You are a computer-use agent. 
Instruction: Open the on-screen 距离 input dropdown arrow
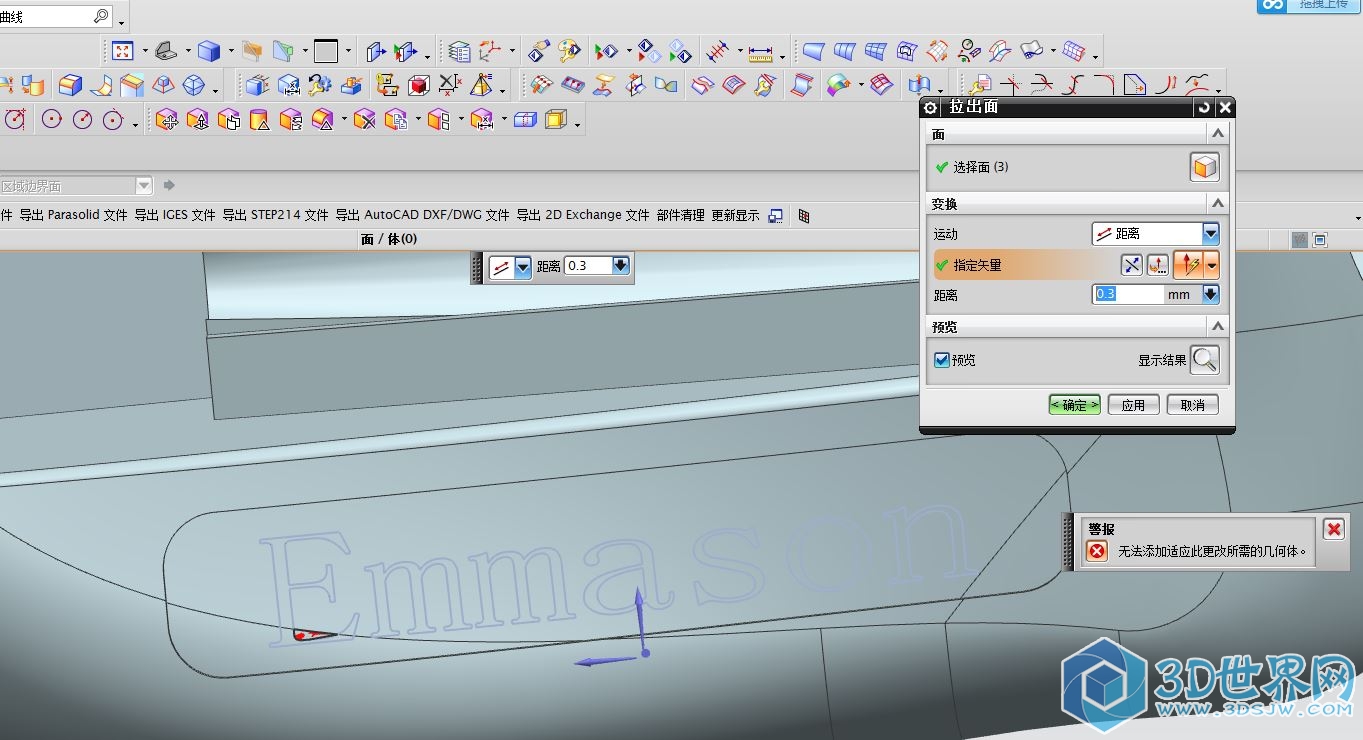[621, 266]
